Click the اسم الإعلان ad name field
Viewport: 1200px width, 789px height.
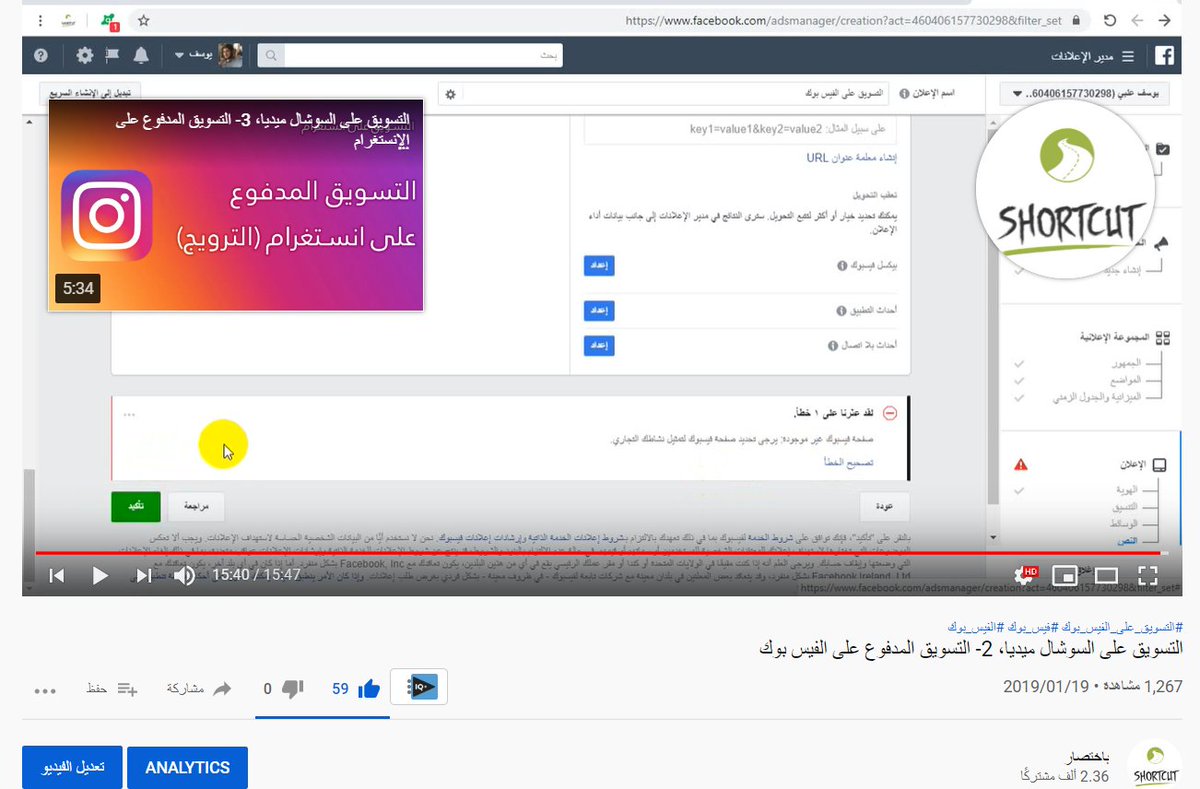pos(676,93)
